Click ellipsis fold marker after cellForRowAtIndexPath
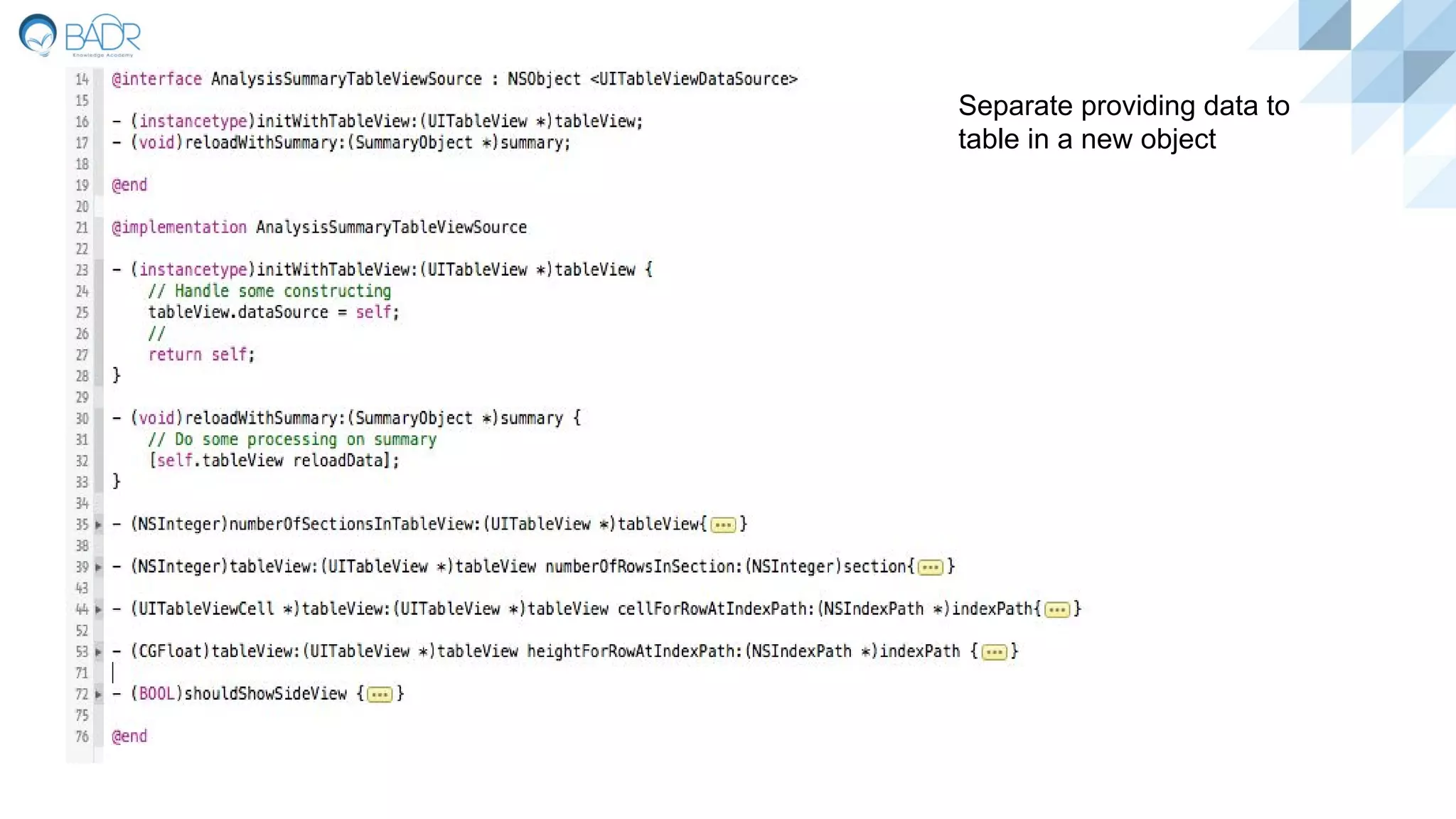Screen dimensions: 1456x819 tap(1056, 610)
